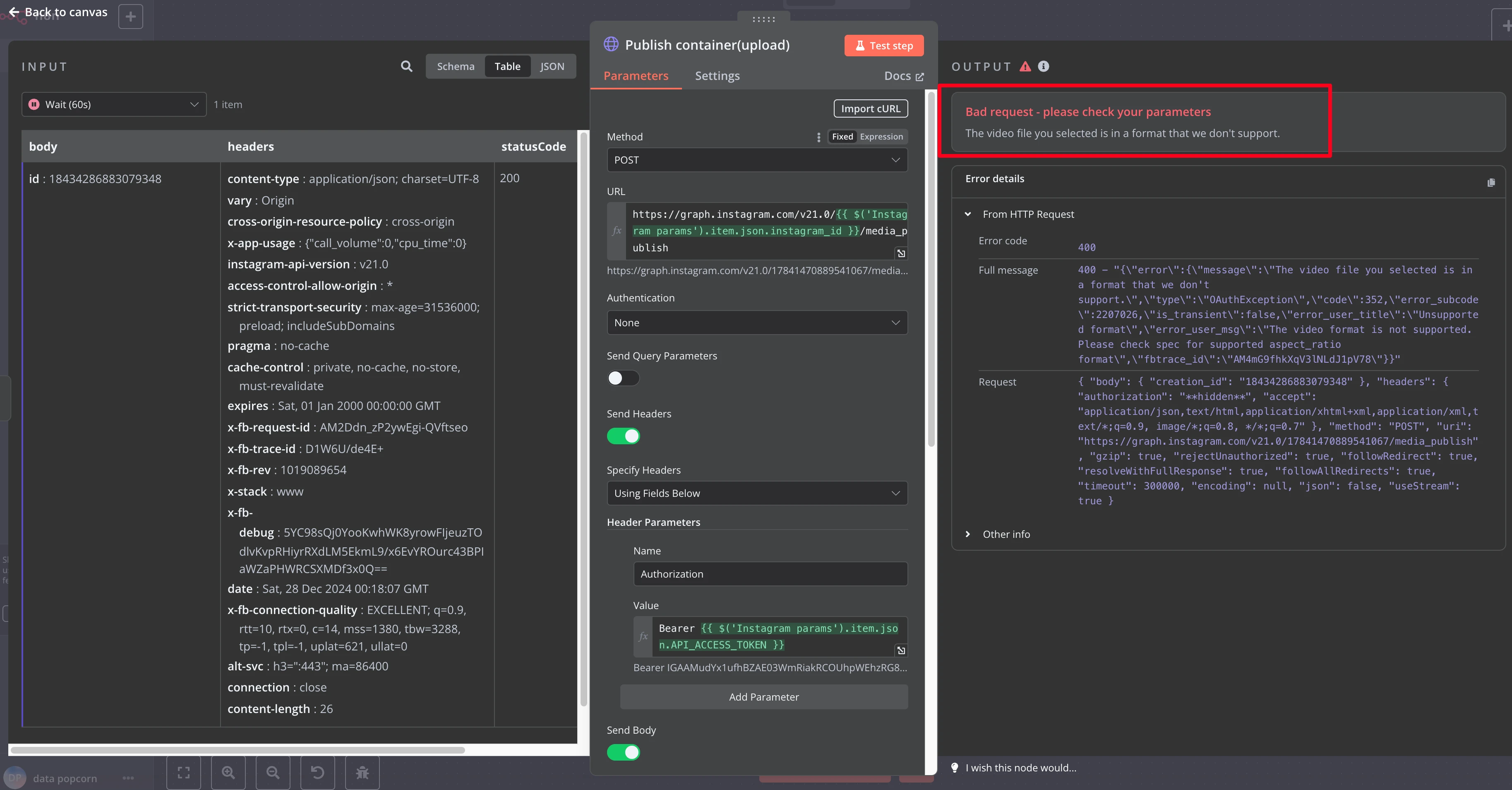This screenshot has height=790, width=1512.
Task: Click the Bearer token Value field
Action: (780, 636)
